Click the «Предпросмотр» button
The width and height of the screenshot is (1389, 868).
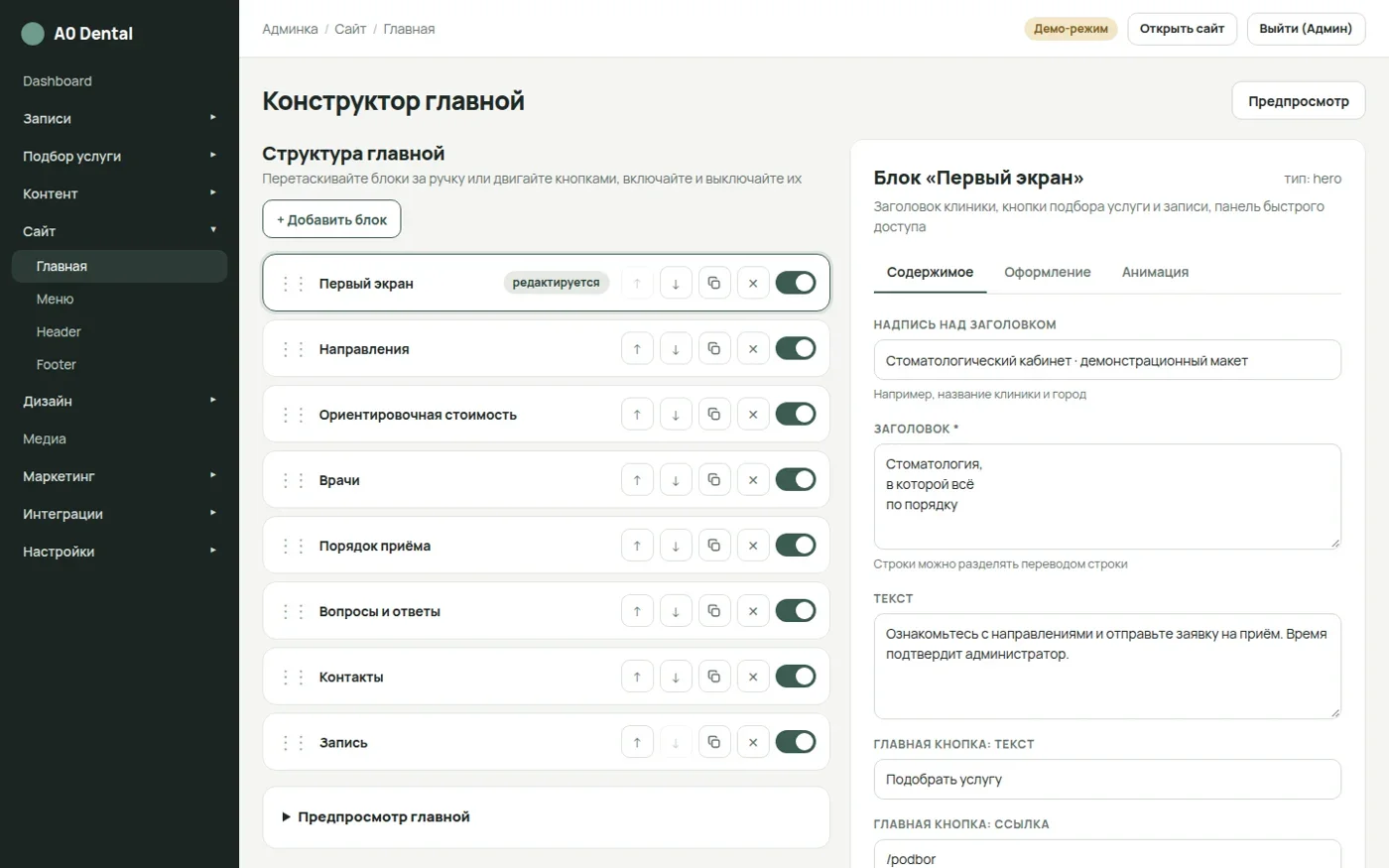click(x=1299, y=101)
